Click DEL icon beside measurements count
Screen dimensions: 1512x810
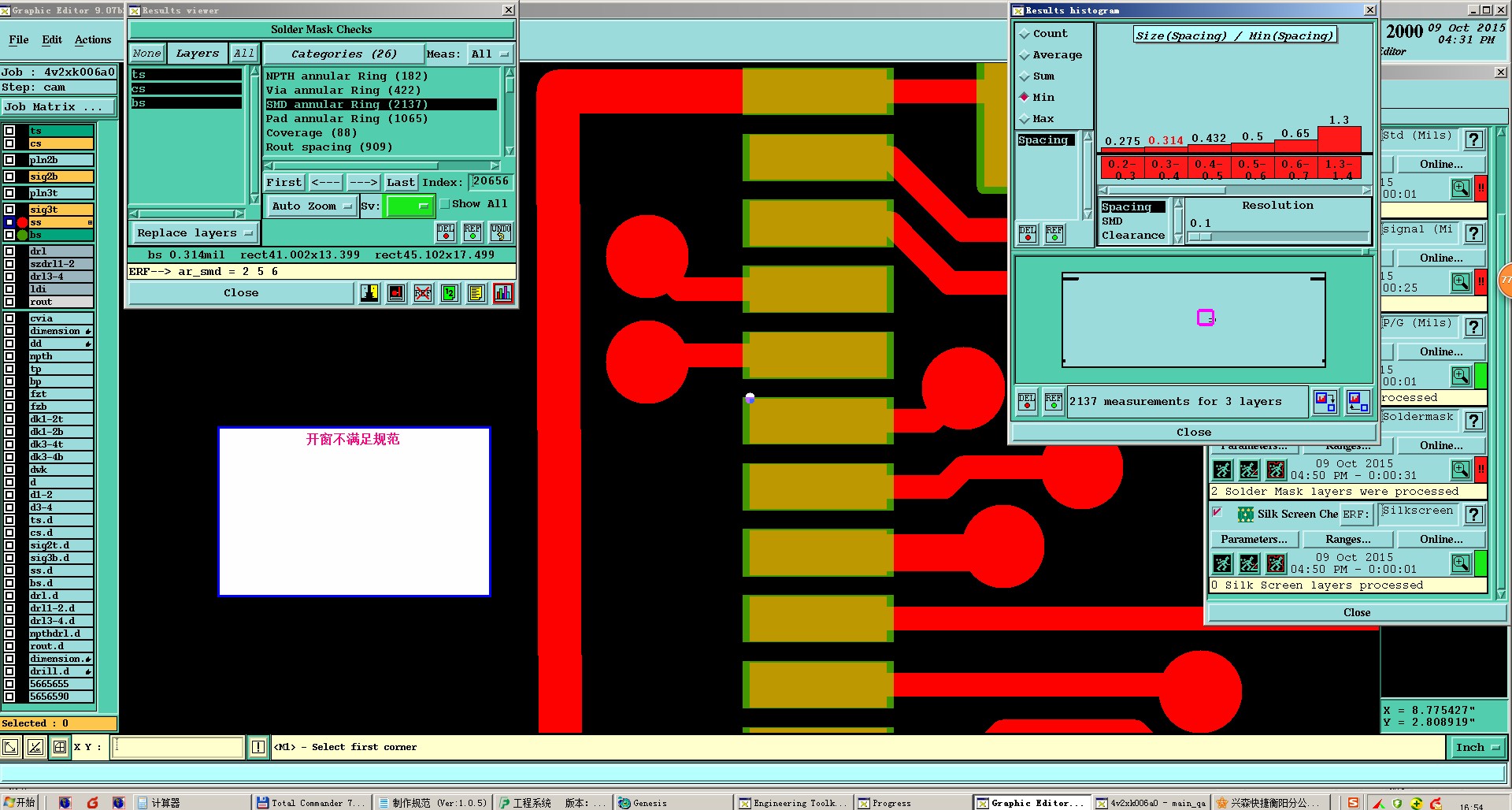click(x=1027, y=402)
